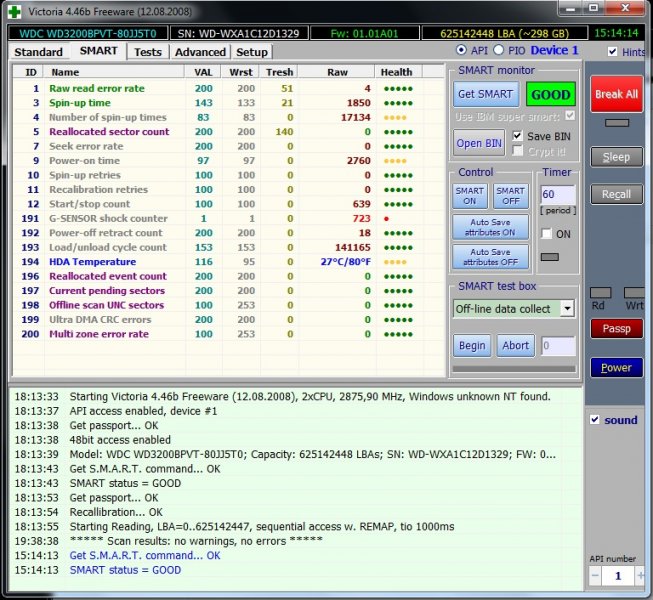This screenshot has width=653, height=600.
Task: Click the SMART OFF control button
Action: pyautogui.click(x=510, y=196)
